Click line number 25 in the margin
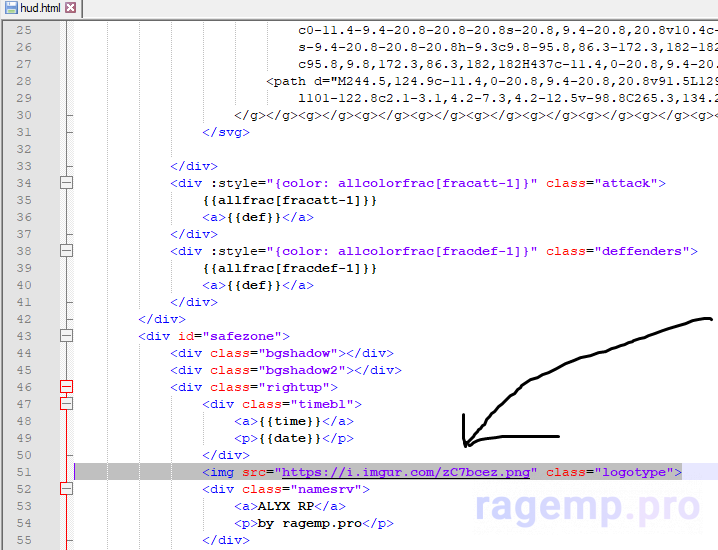 point(24,30)
